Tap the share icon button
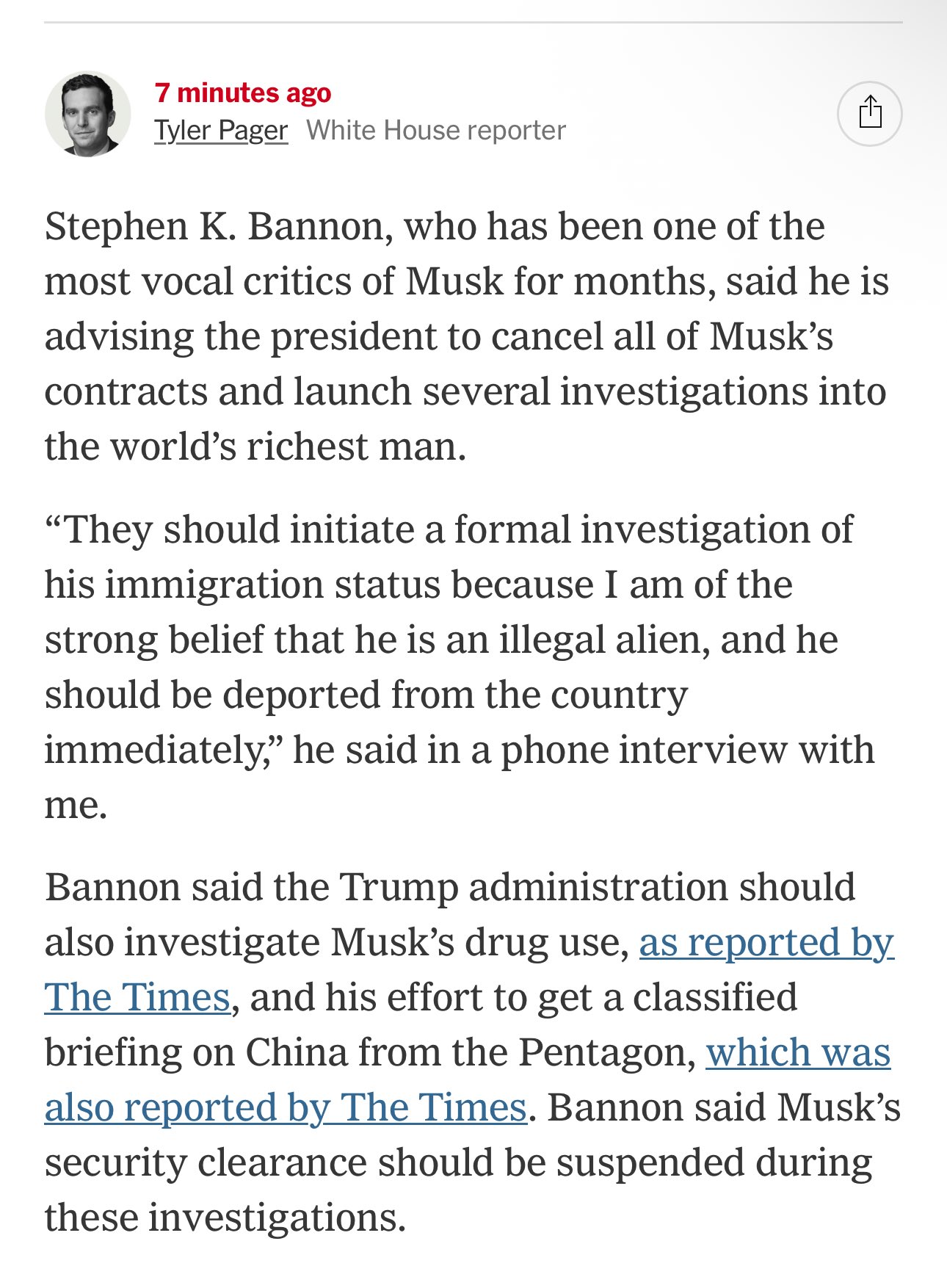The height and width of the screenshot is (1288, 947). tap(870, 113)
